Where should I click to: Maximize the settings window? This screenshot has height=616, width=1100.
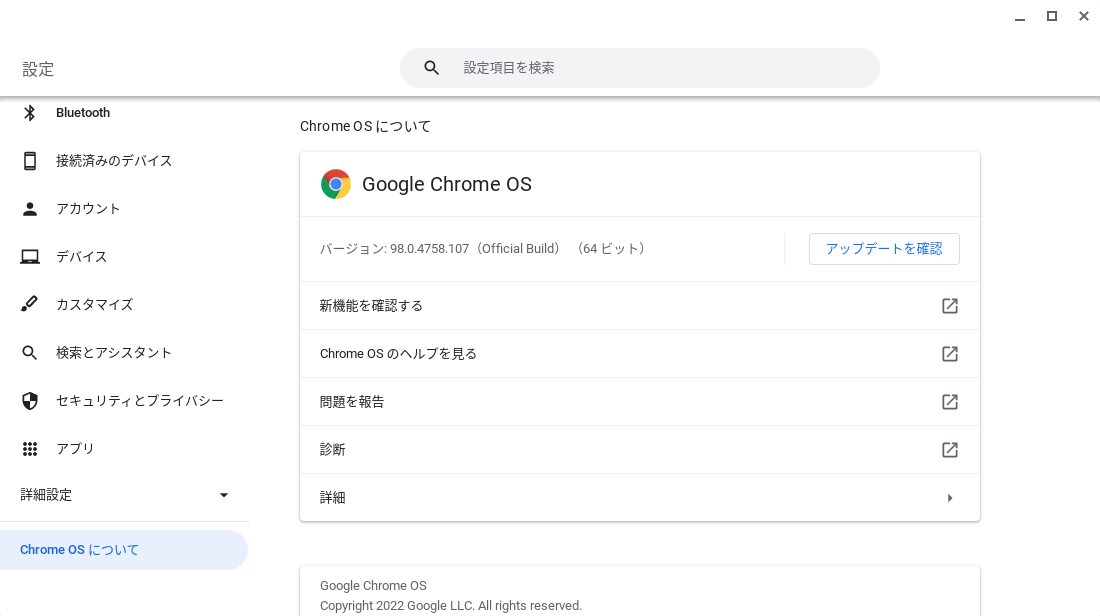[x=1052, y=16]
